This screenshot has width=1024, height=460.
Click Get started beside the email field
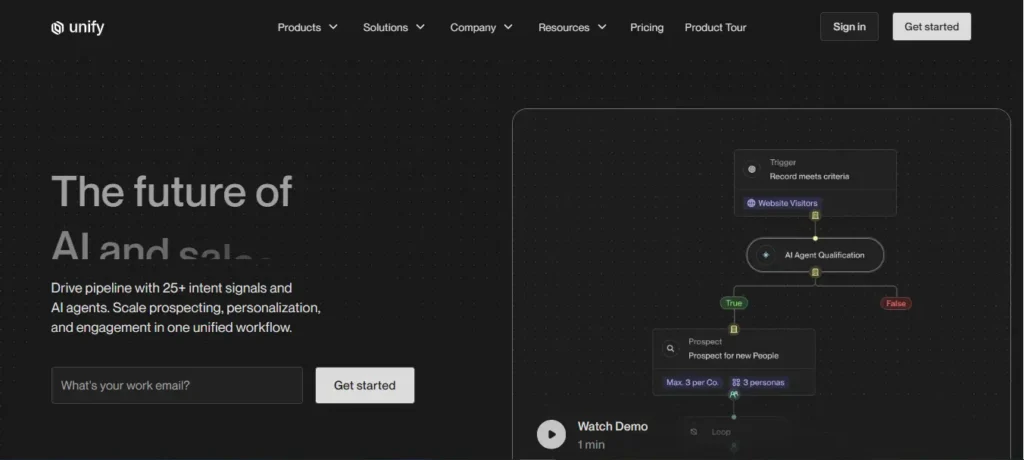364,385
